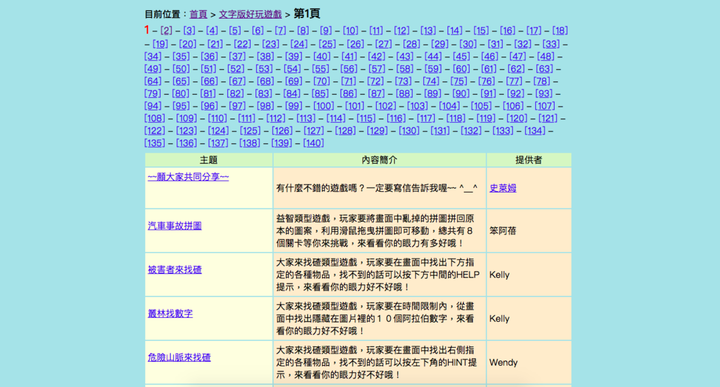Open the 被害者來找碴 game link
This screenshot has width=720, height=387.
(174, 270)
